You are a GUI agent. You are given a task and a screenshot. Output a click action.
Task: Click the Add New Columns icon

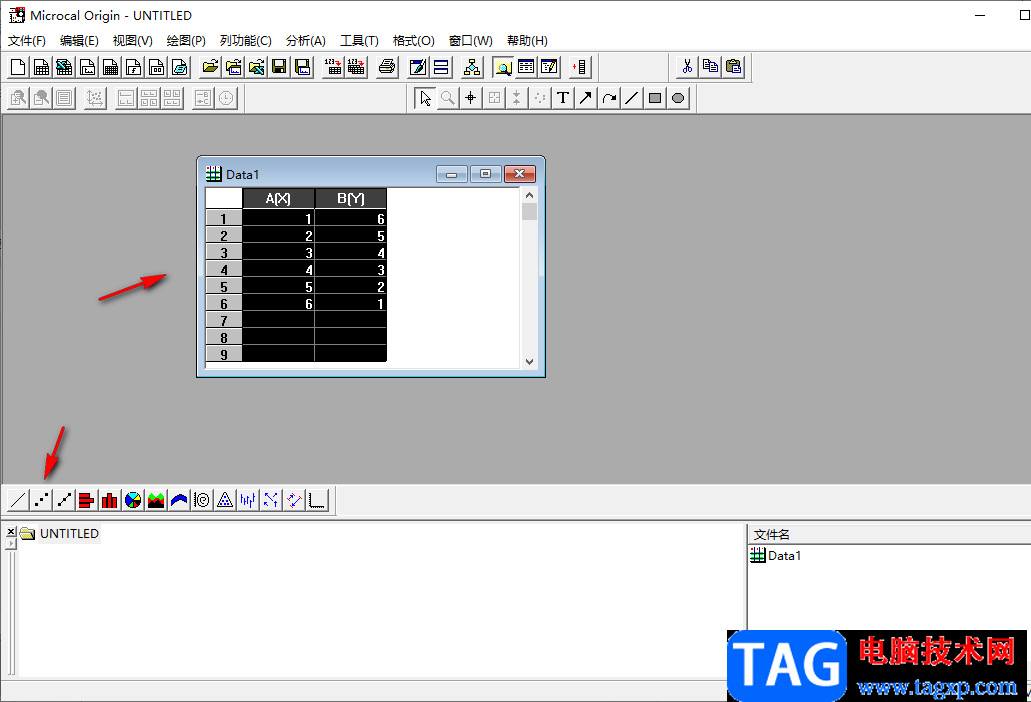click(x=580, y=67)
